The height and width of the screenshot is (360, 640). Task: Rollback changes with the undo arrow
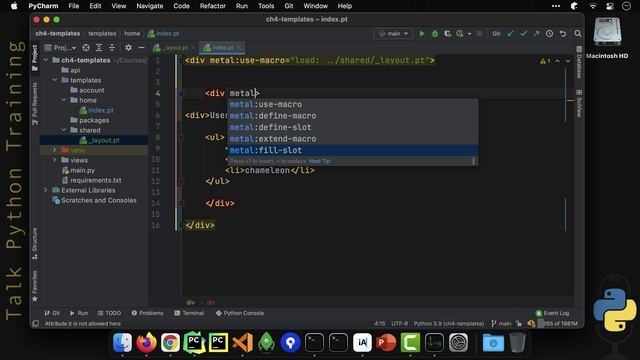(x=563, y=34)
